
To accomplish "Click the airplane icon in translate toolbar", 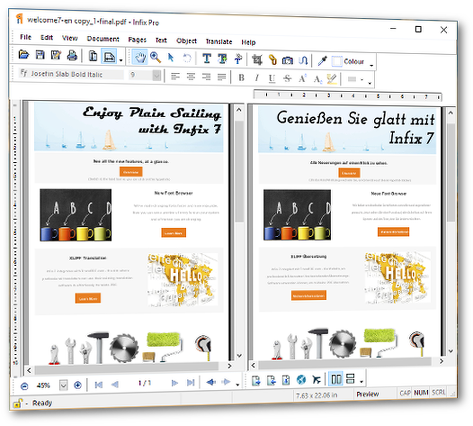I will coord(316,379).
